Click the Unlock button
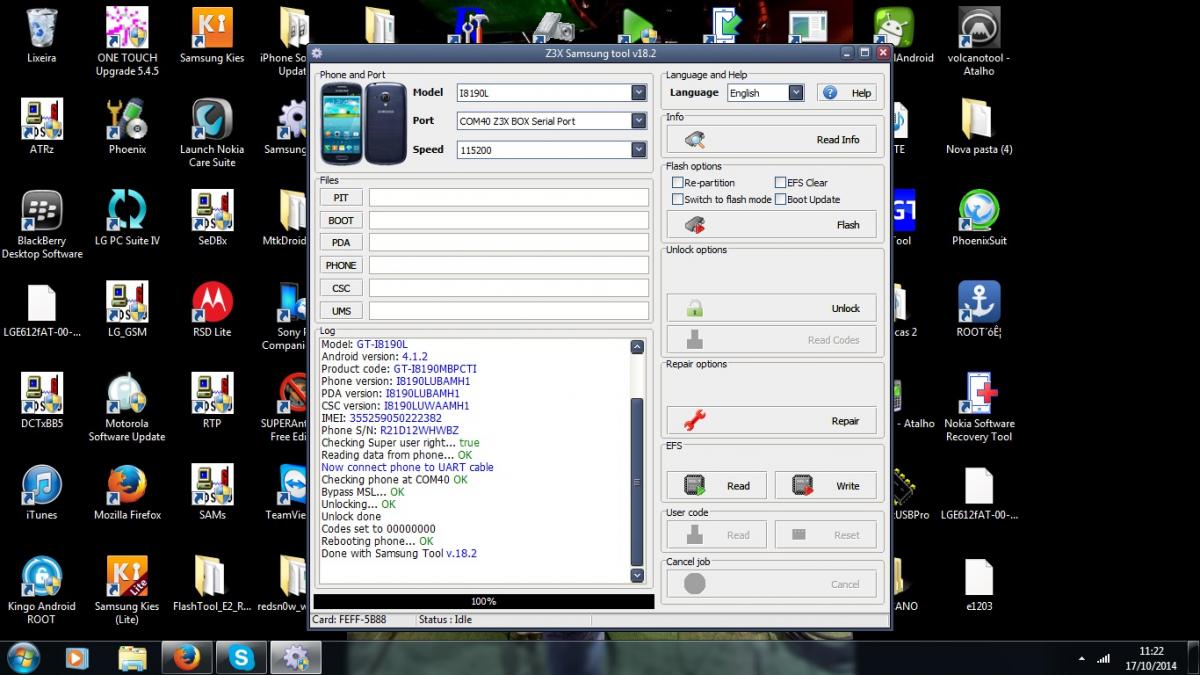This screenshot has width=1200, height=675. (771, 309)
